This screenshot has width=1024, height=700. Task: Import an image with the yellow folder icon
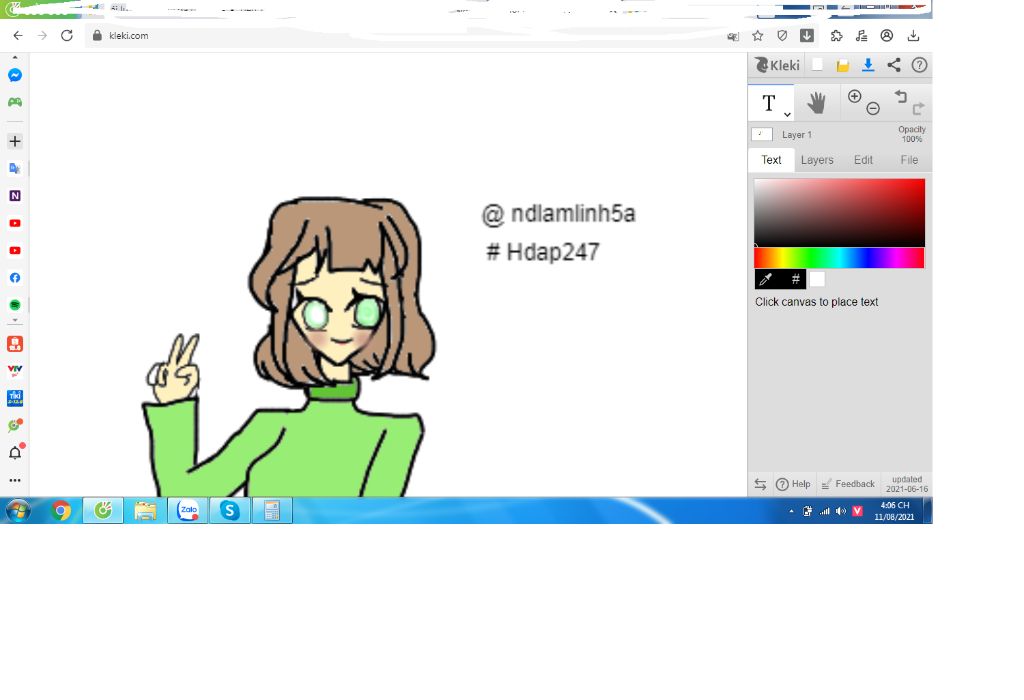842,65
